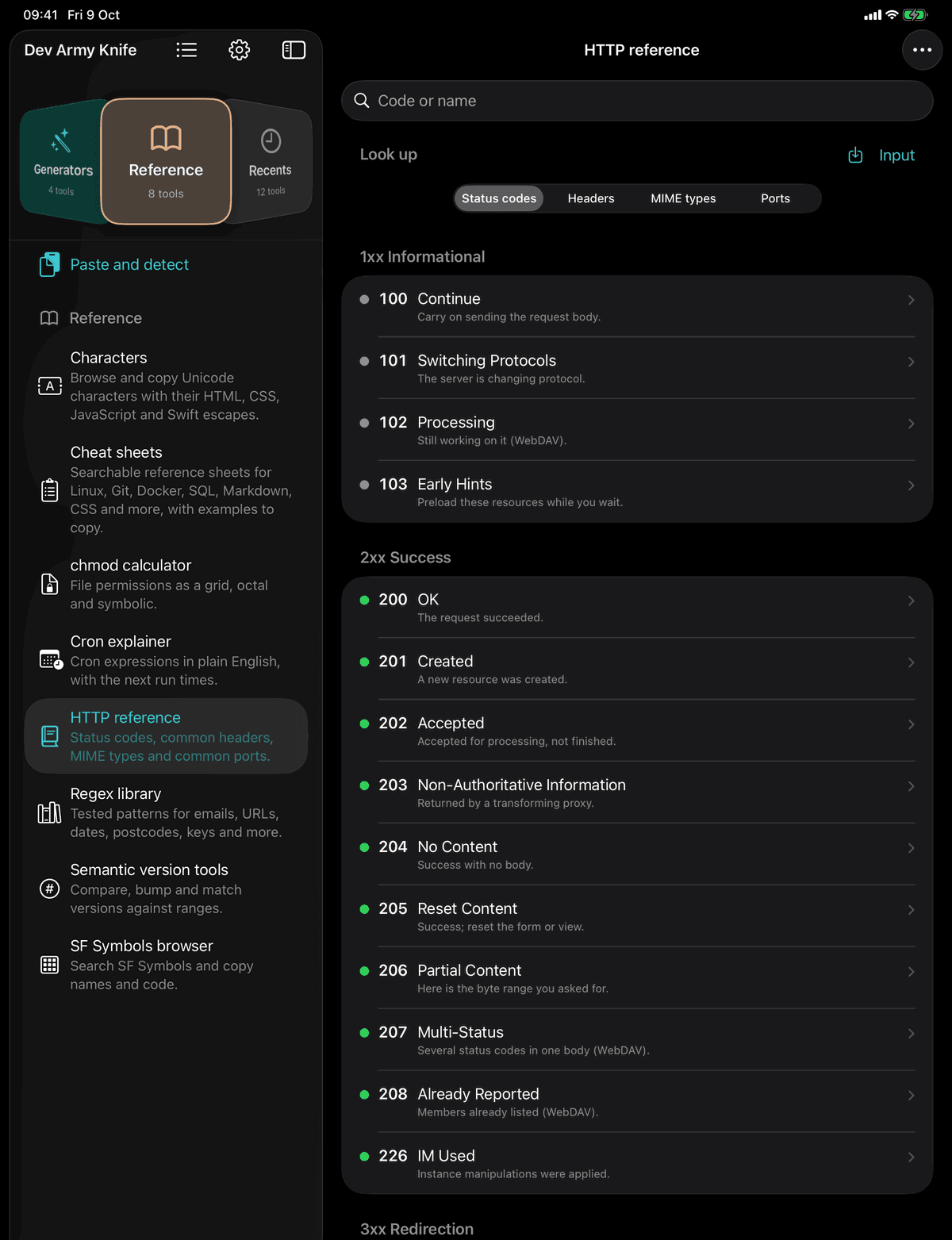952x1240 pixels.
Task: Open the list view icon in sidebar header
Action: tap(186, 50)
